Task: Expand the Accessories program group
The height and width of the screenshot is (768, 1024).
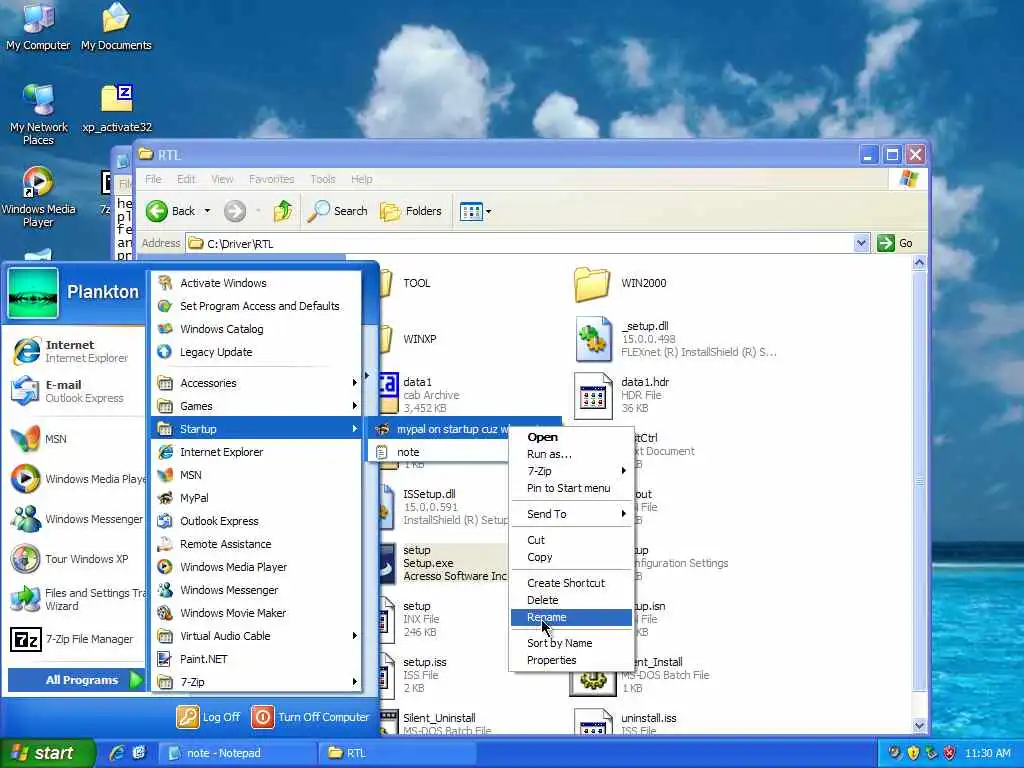Action: click(257, 383)
